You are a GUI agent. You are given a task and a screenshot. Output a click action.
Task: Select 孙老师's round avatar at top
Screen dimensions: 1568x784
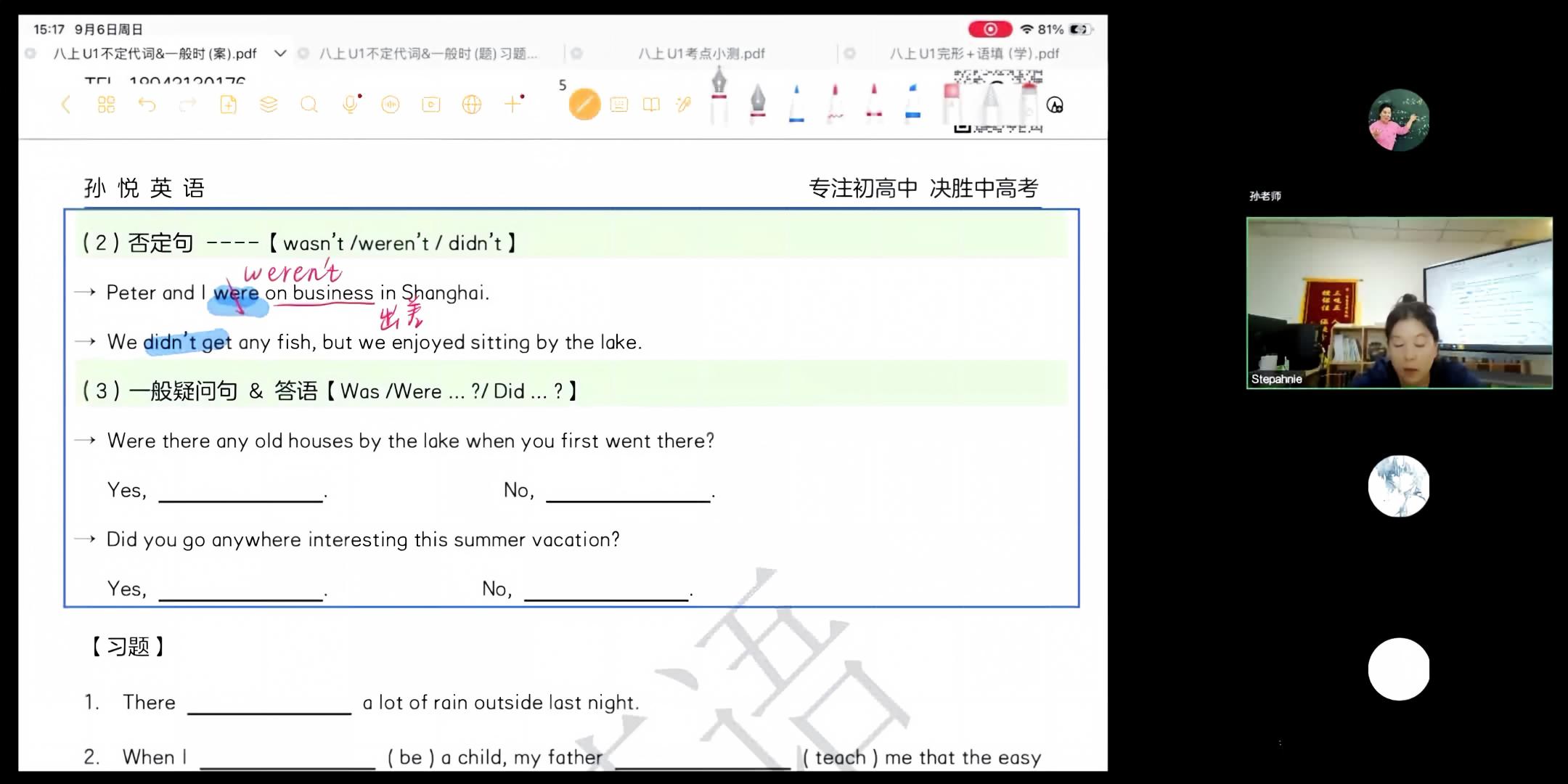coord(1399,121)
